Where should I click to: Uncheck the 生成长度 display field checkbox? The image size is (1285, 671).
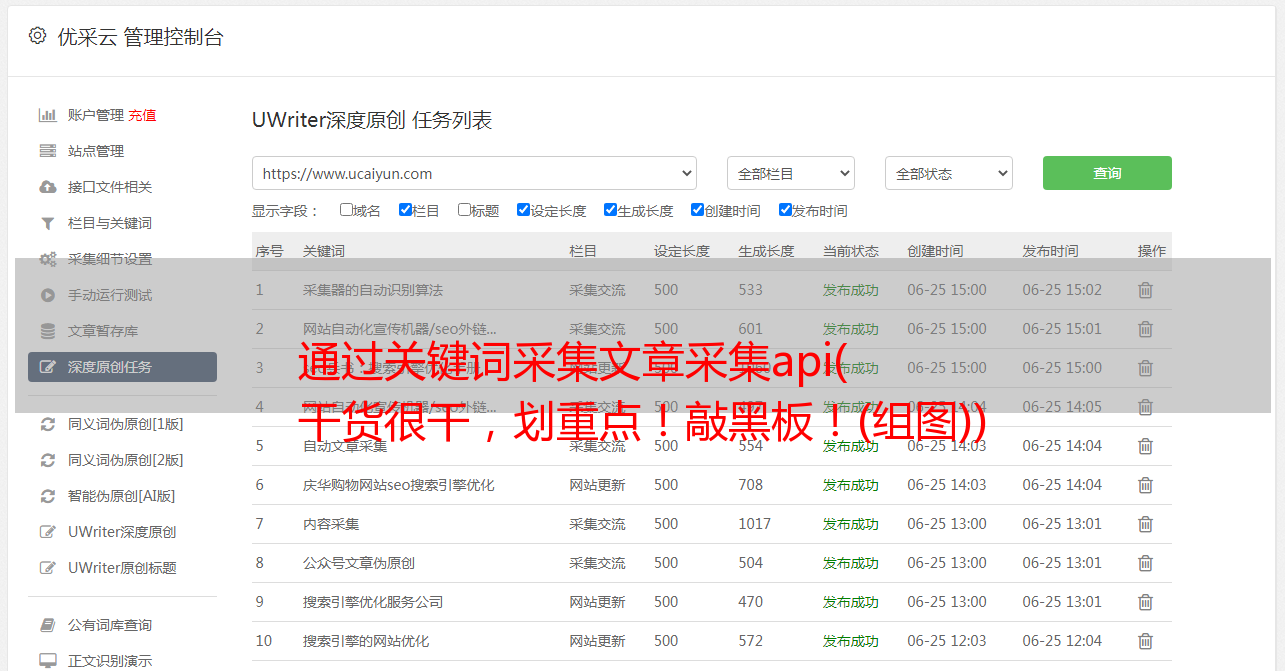coord(610,210)
